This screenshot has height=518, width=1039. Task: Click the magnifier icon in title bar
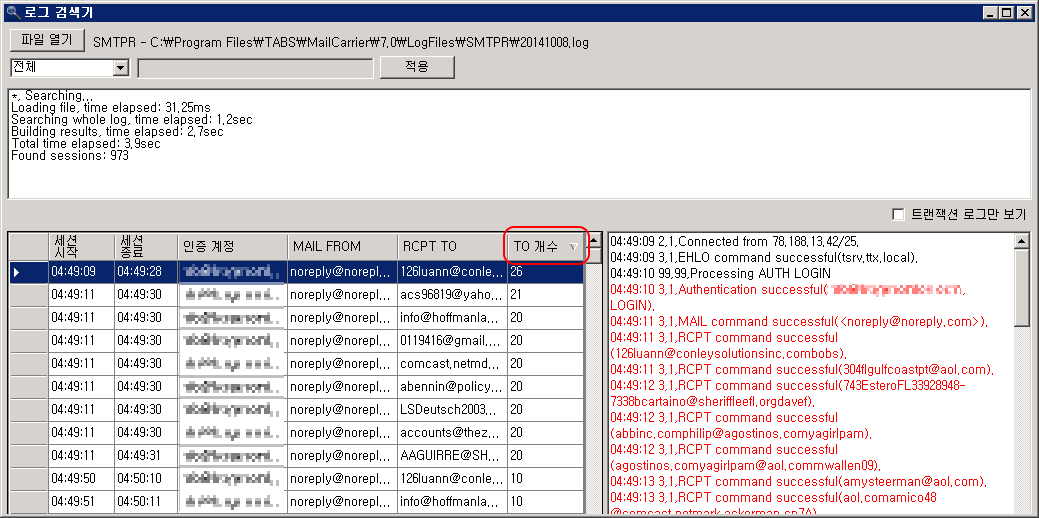11,11
